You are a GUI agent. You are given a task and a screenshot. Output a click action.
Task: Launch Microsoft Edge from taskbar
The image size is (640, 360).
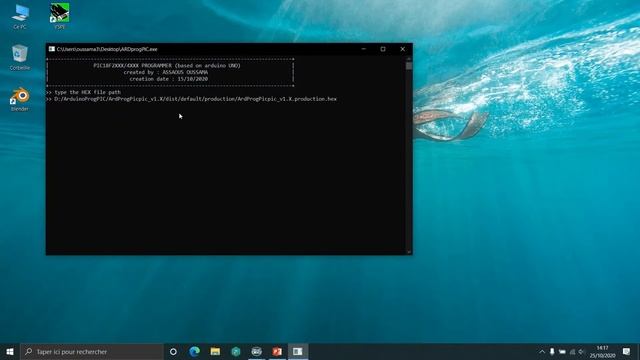(195, 351)
